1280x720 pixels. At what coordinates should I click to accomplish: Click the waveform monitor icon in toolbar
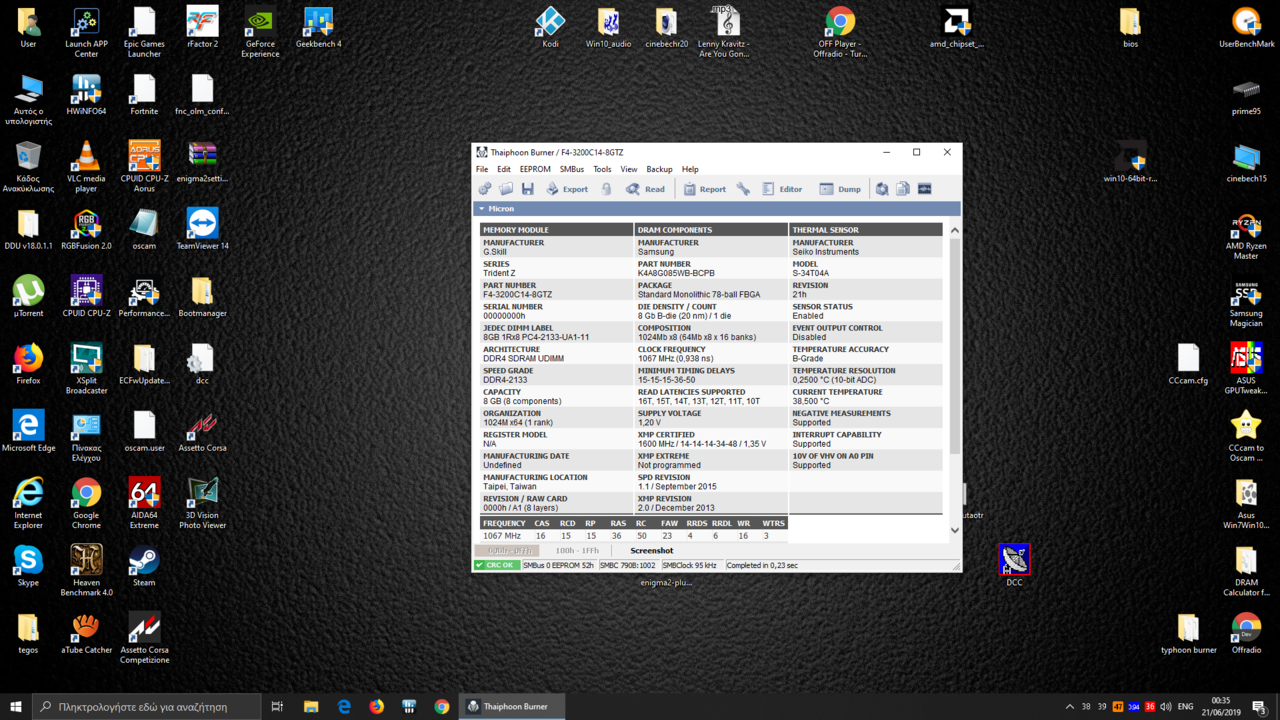pos(925,189)
